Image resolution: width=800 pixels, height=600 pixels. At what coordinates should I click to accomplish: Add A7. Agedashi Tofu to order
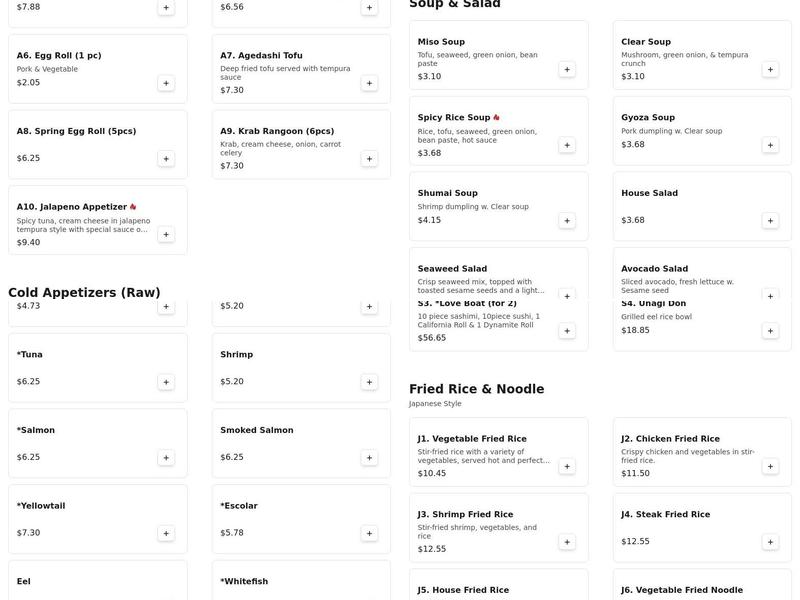tap(369, 83)
